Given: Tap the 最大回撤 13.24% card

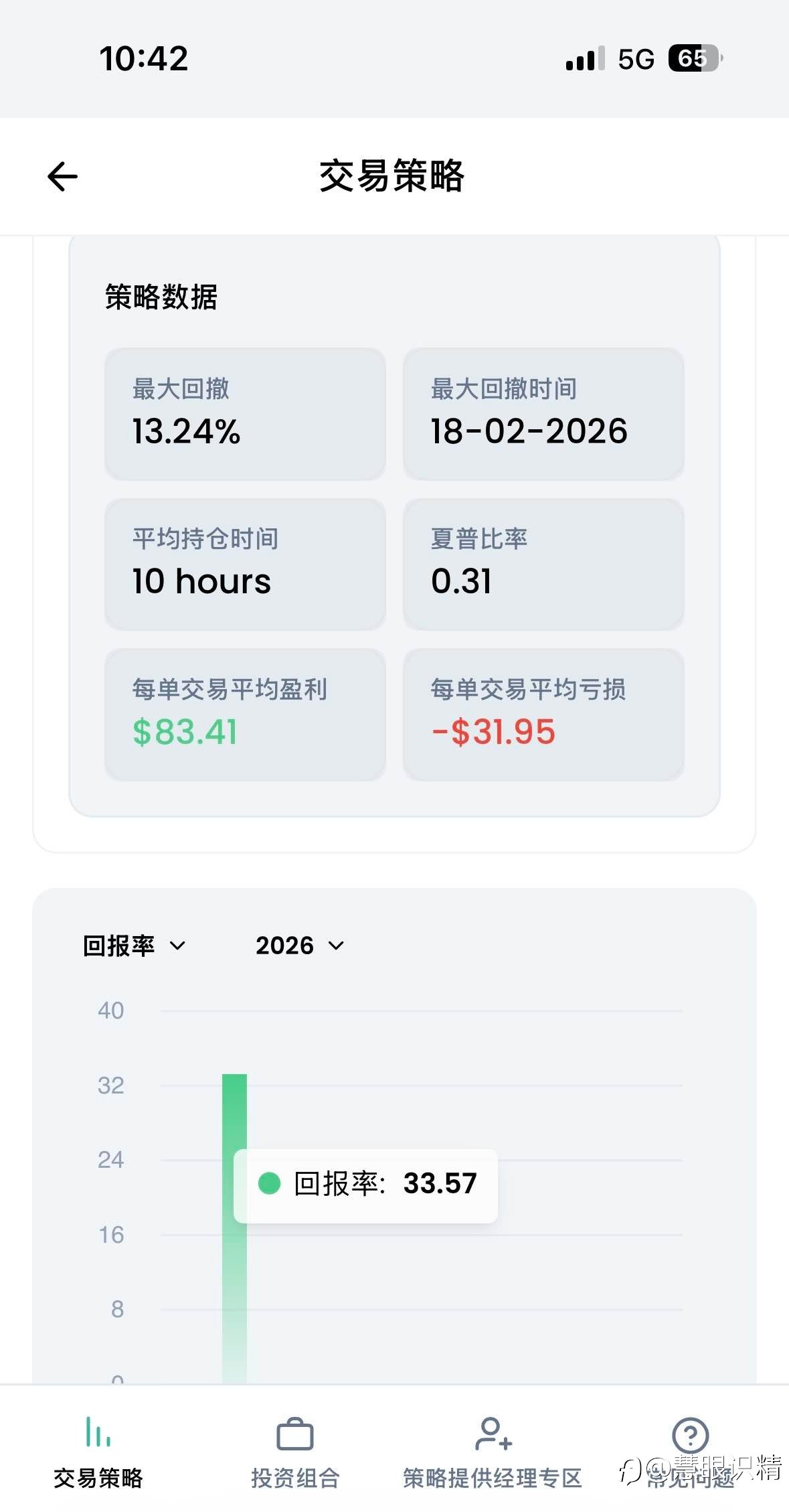Looking at the screenshot, I should pos(245,413).
